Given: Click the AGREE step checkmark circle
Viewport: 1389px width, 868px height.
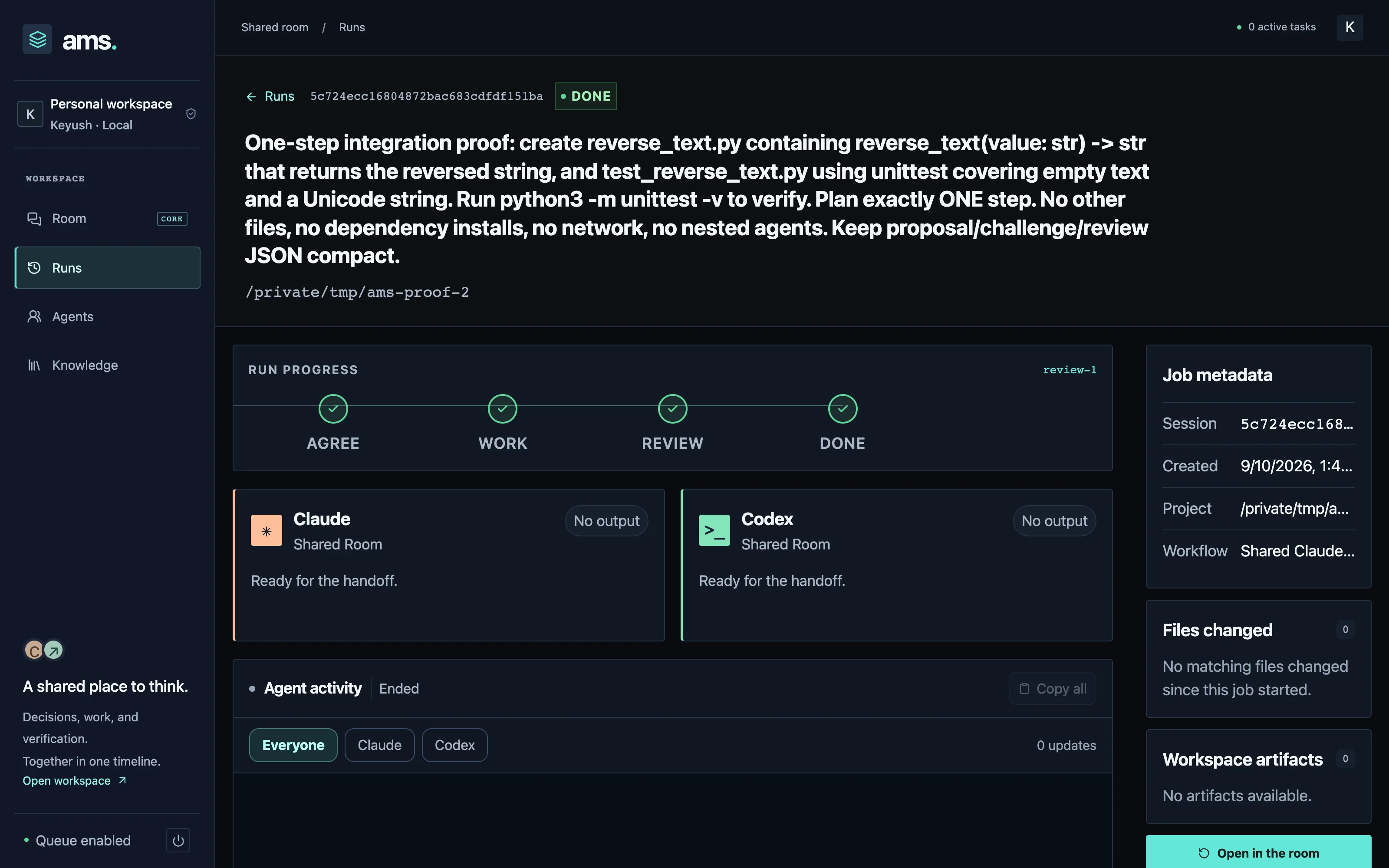Looking at the screenshot, I should pyautogui.click(x=333, y=409).
